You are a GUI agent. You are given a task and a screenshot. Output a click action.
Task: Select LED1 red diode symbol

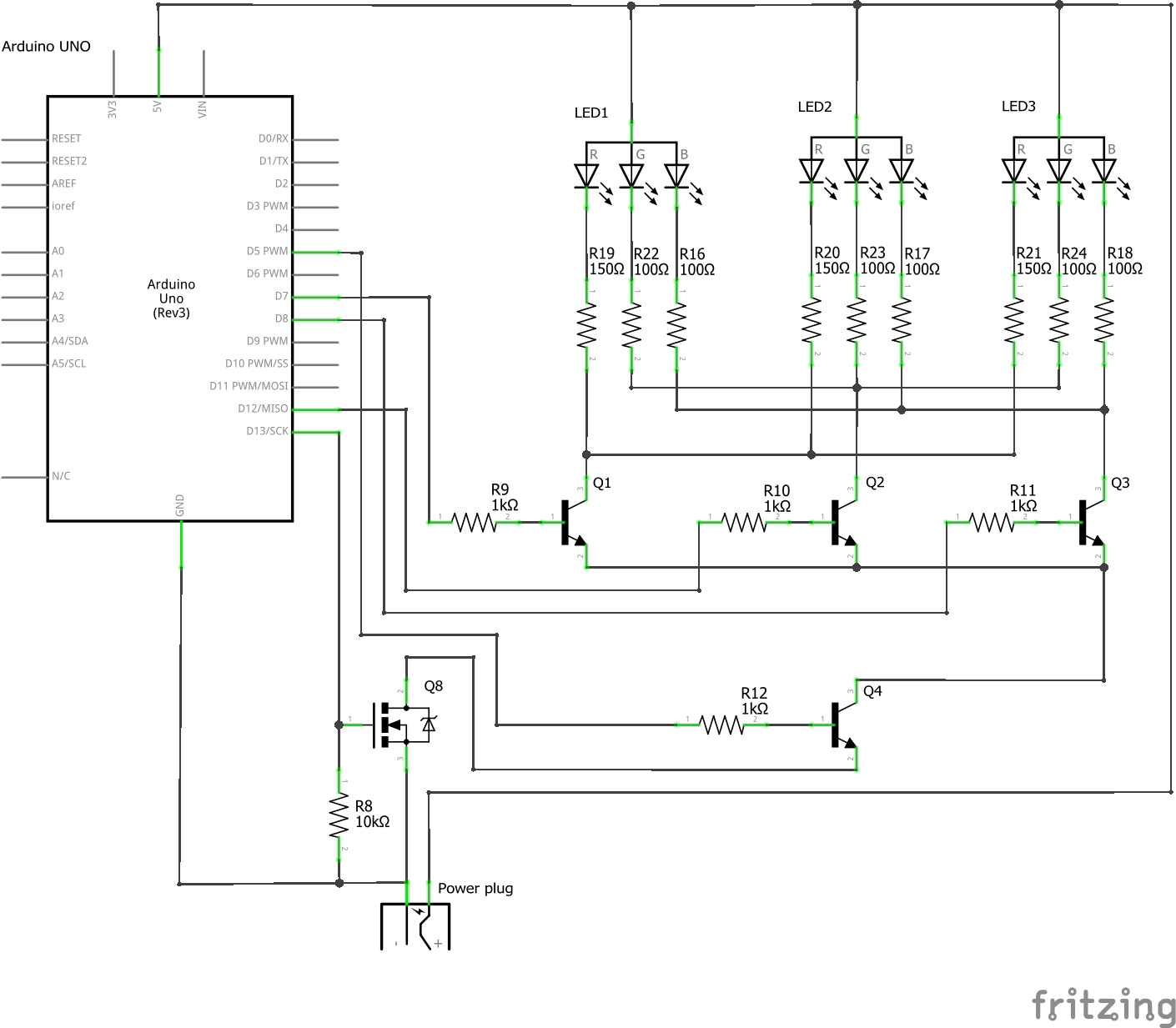(x=587, y=176)
